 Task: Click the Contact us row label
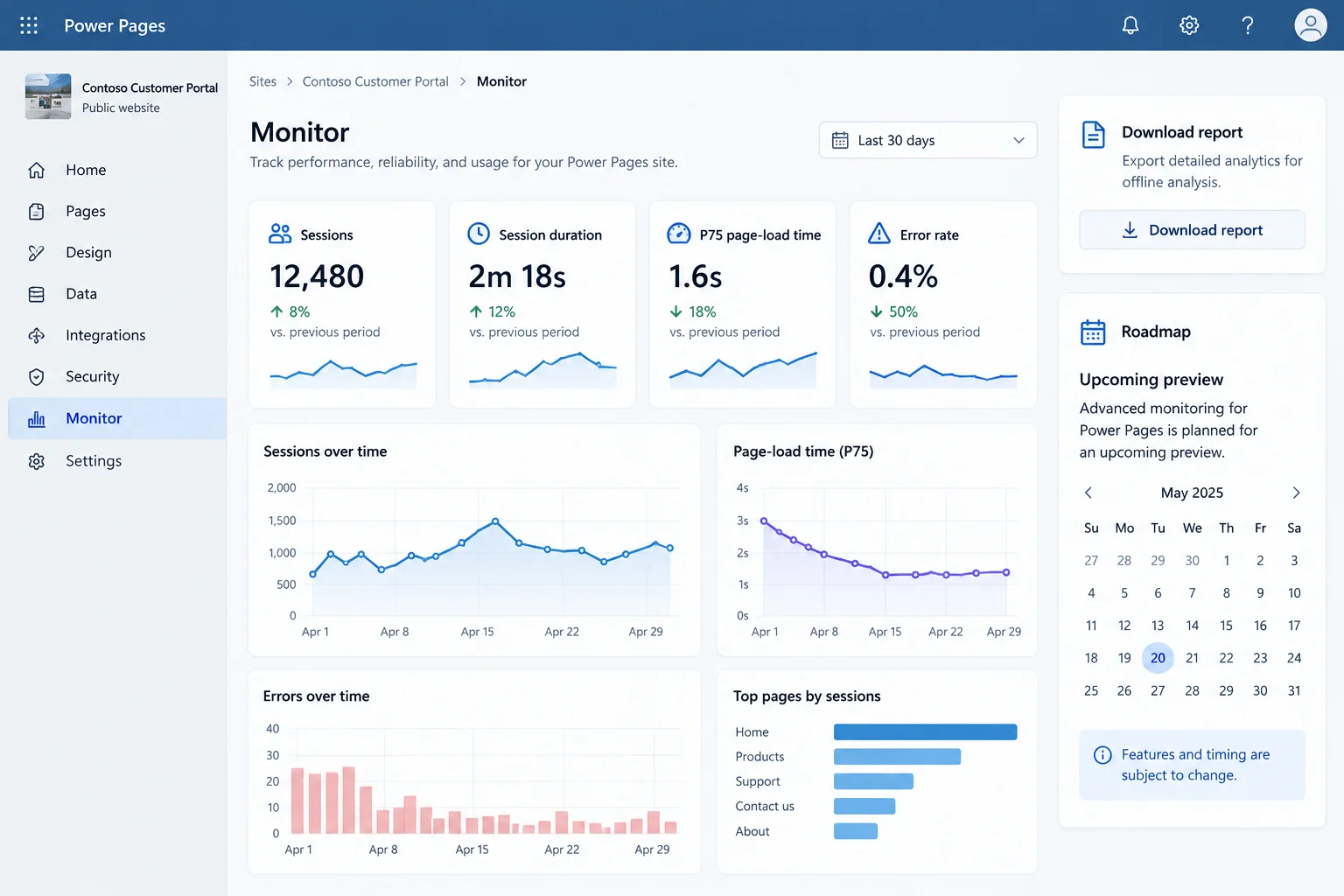pos(765,807)
